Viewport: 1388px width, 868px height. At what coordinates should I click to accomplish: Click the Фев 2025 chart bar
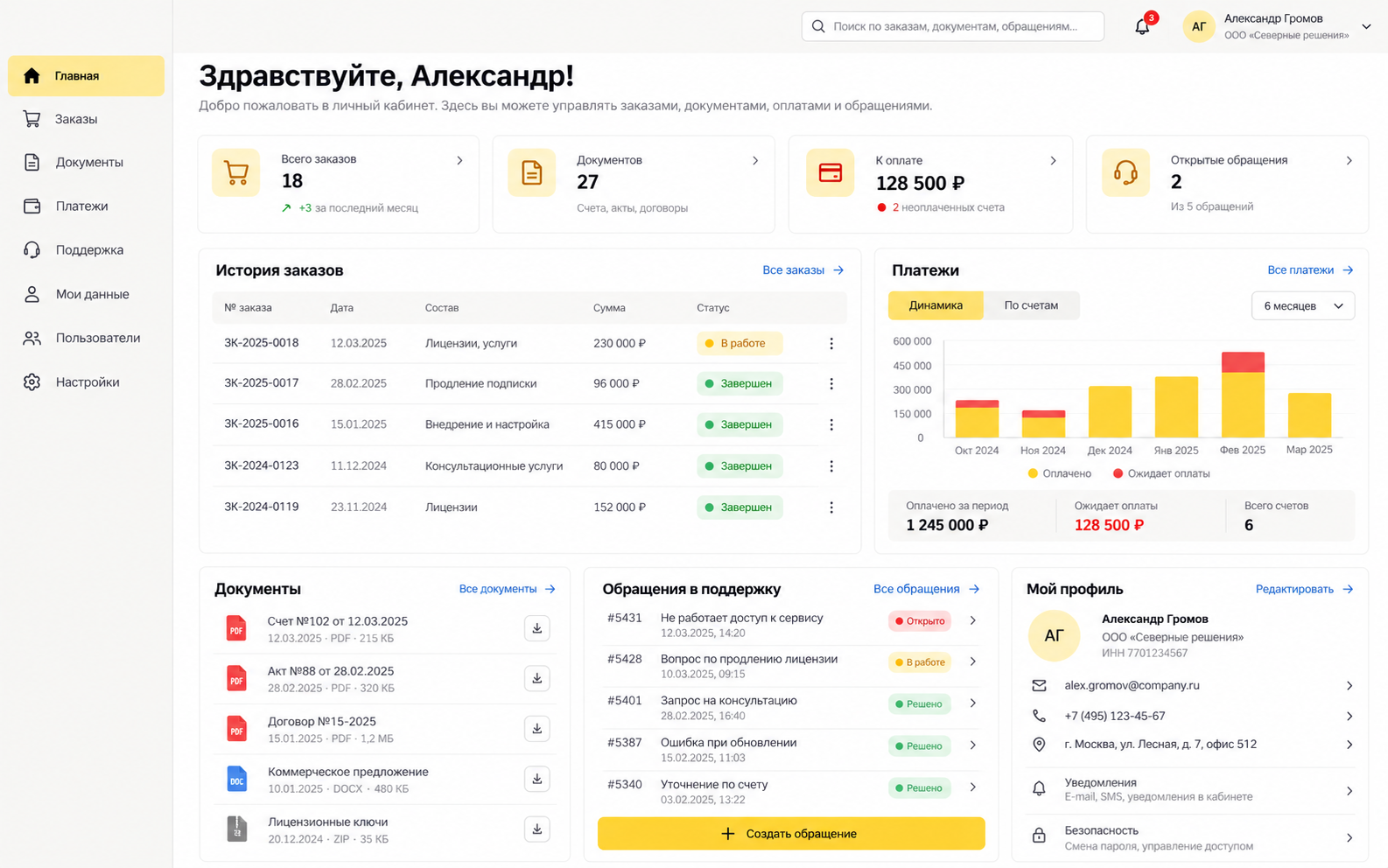pyautogui.click(x=1243, y=395)
